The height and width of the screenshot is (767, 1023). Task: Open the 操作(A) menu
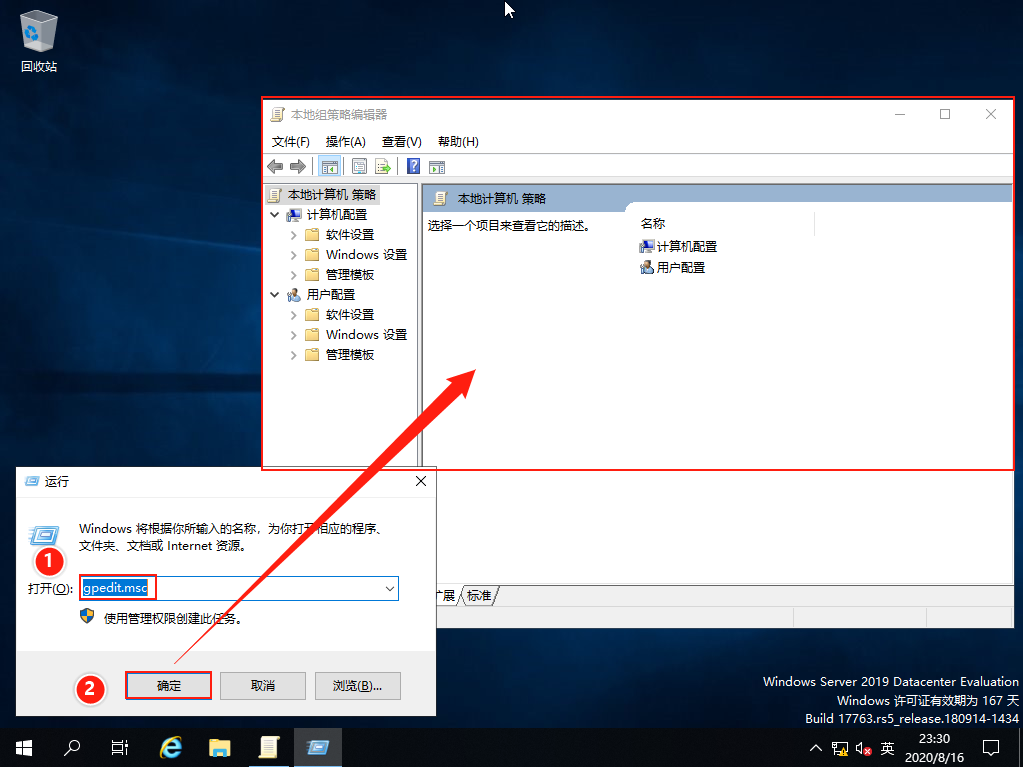click(x=345, y=142)
